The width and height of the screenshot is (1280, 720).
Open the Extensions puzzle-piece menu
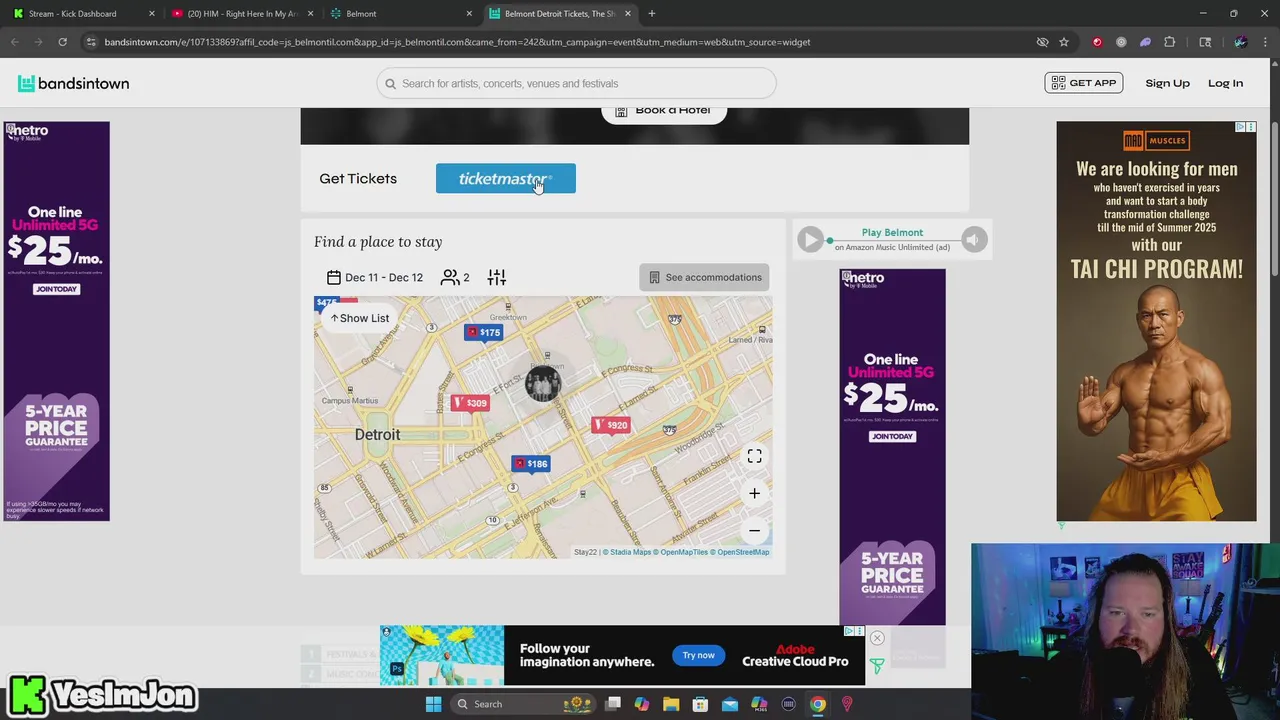1169,42
